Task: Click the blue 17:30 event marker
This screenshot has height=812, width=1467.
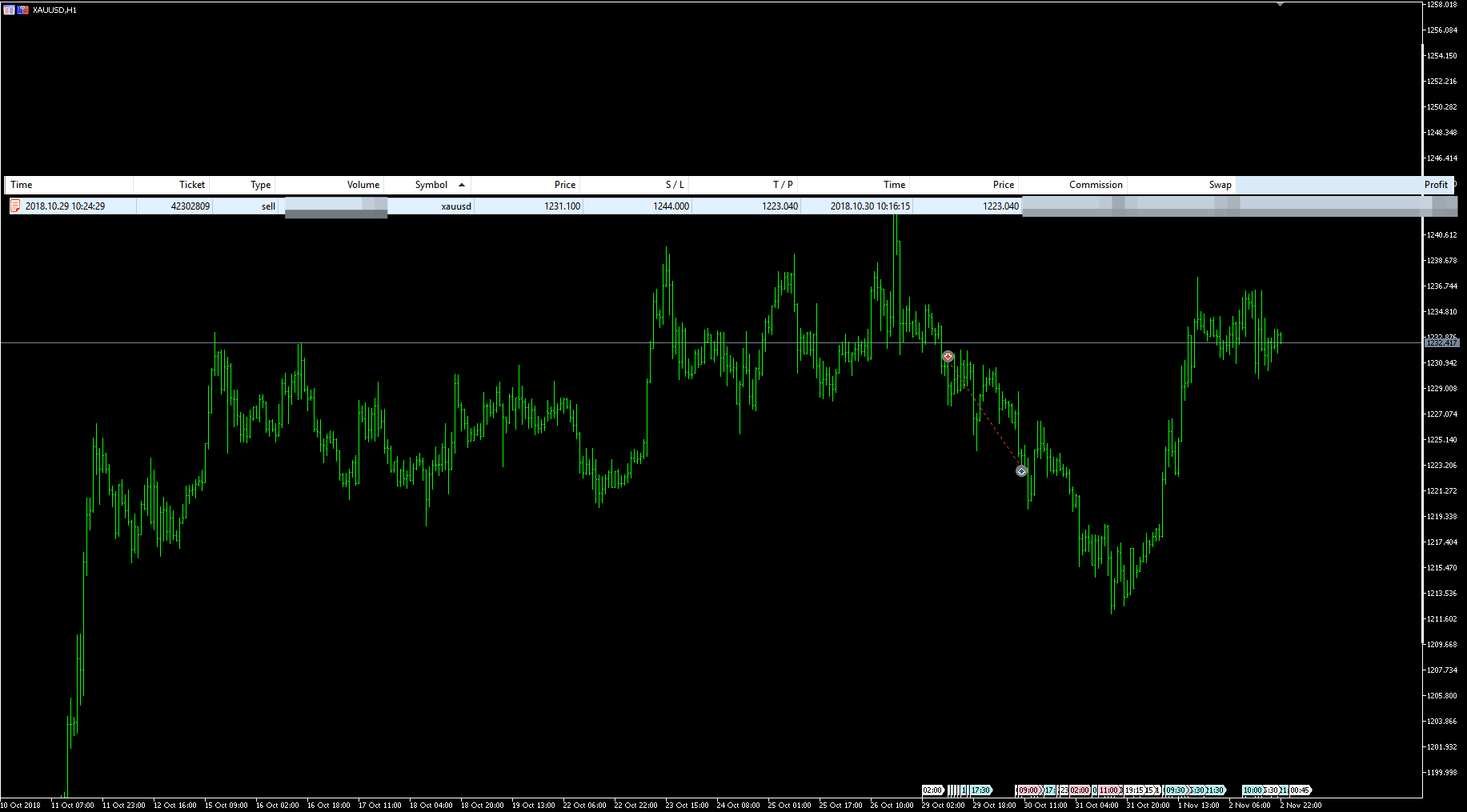Action: [x=980, y=790]
